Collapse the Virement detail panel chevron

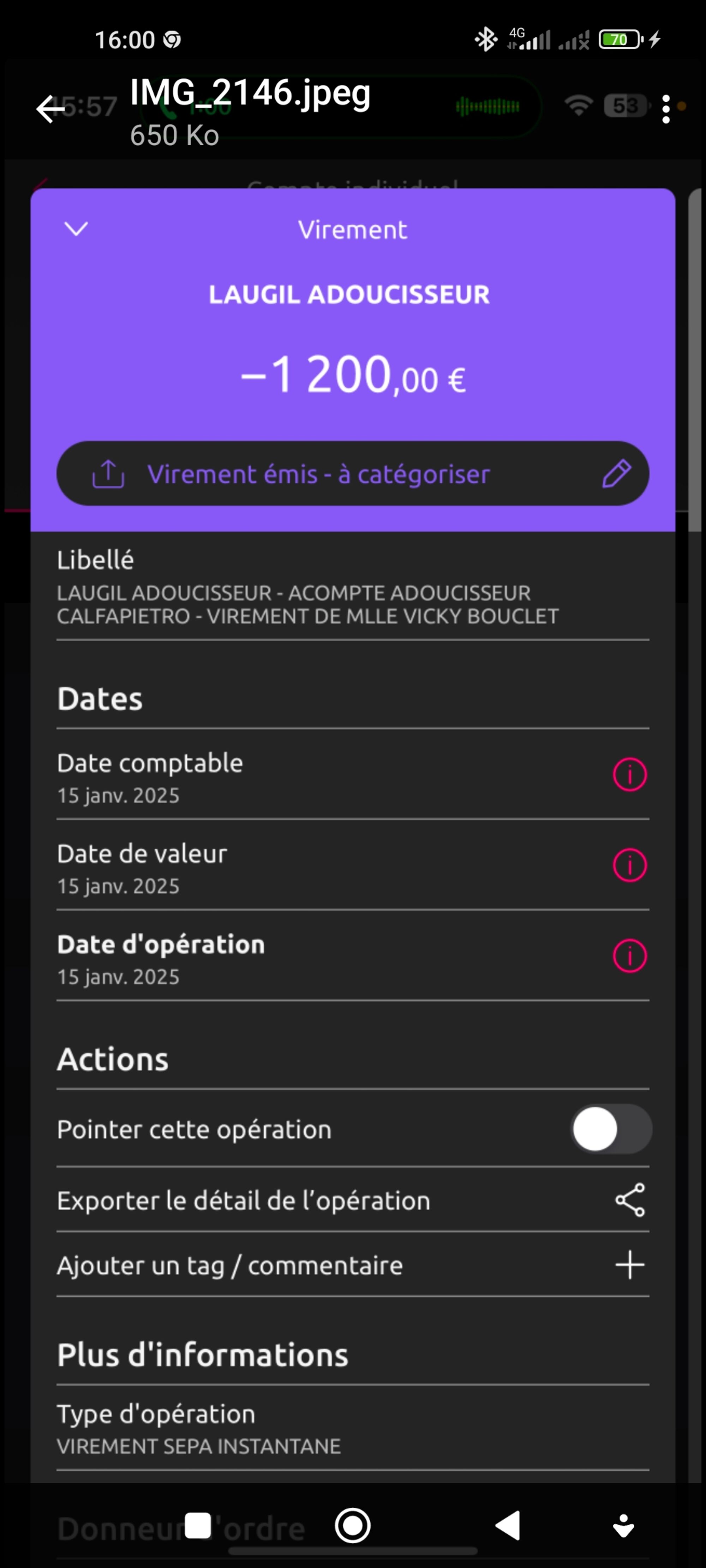click(76, 229)
